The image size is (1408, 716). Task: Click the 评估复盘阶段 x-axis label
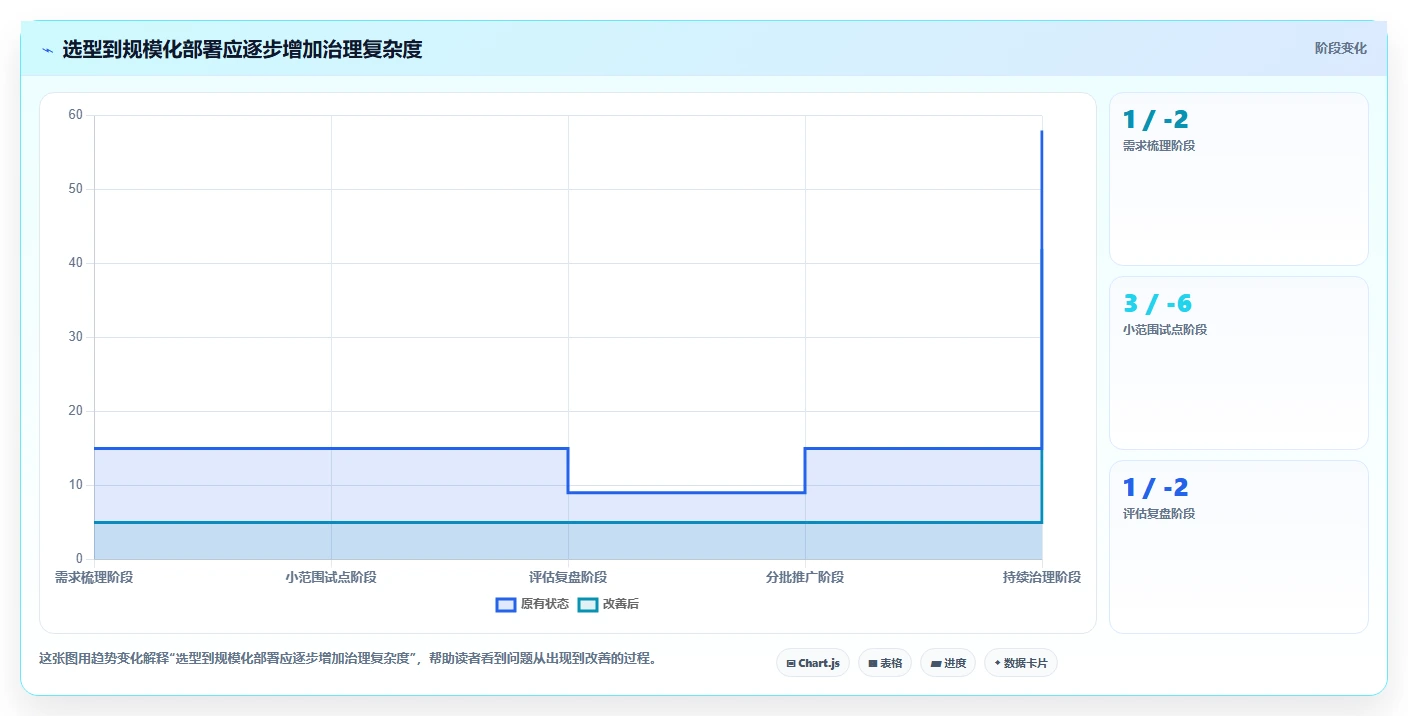click(568, 577)
